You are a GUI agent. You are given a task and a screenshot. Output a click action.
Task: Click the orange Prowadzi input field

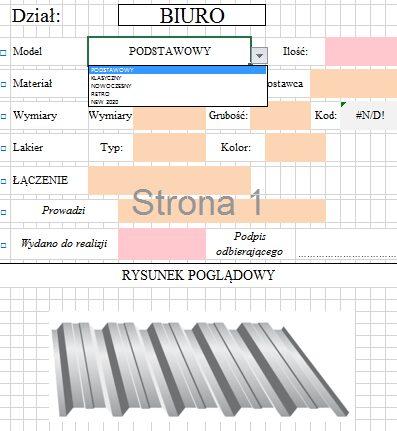pyautogui.click(x=222, y=211)
